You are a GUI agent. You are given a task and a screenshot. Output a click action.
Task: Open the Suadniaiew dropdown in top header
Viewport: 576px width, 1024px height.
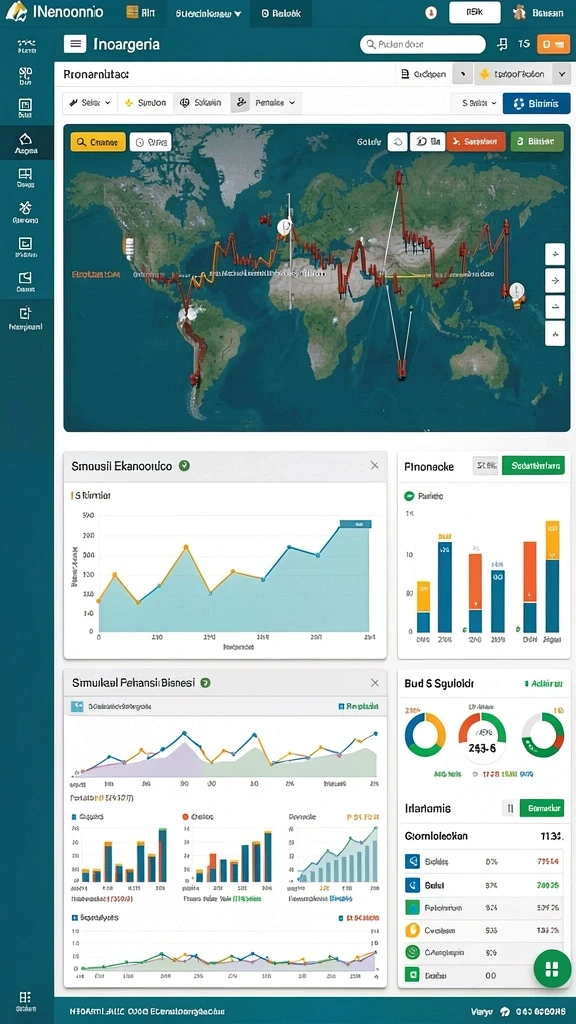click(x=208, y=13)
